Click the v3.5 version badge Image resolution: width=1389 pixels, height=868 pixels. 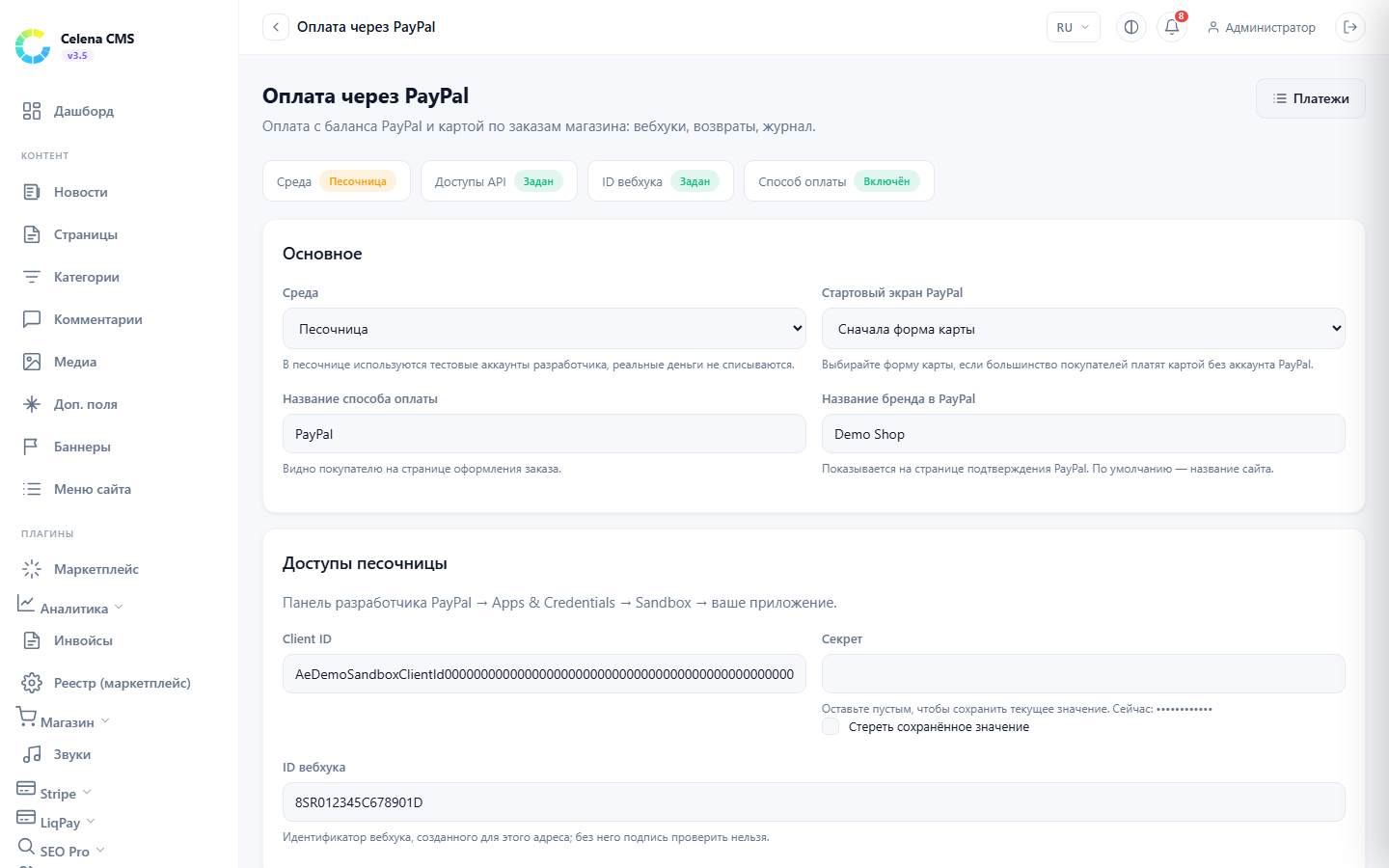pos(77,56)
